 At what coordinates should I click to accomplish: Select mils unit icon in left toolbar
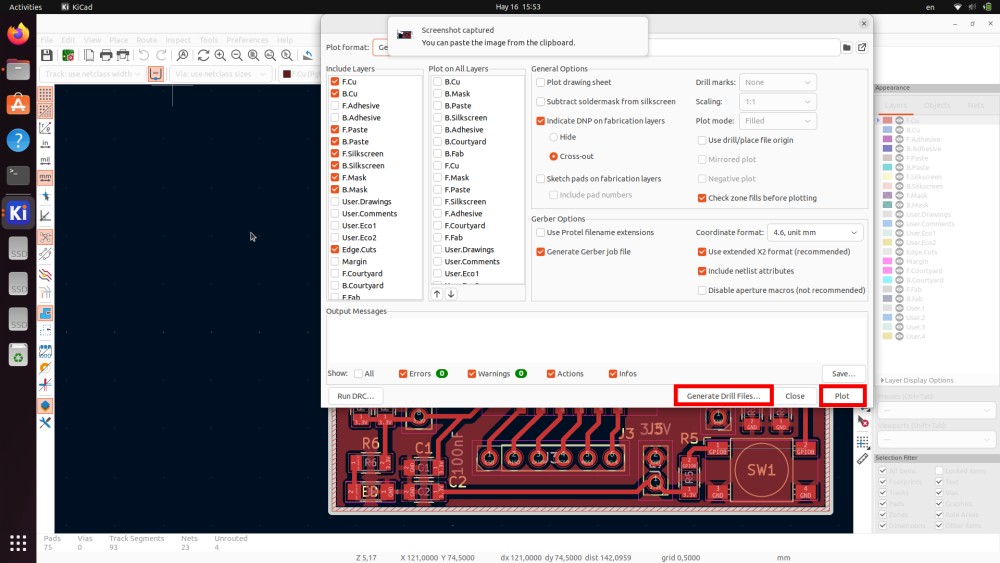45,161
